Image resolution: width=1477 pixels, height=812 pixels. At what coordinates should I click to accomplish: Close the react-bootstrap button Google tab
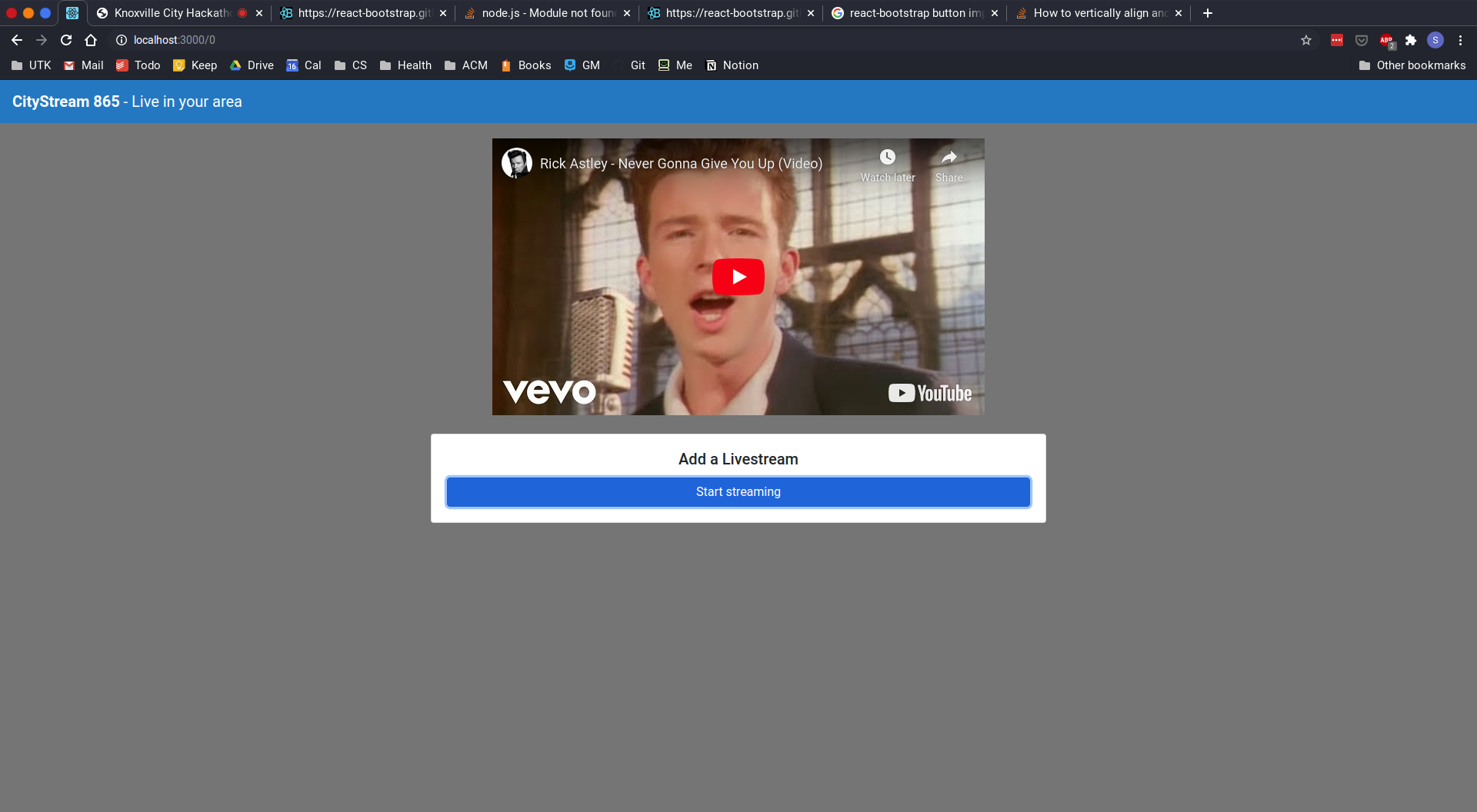(995, 13)
